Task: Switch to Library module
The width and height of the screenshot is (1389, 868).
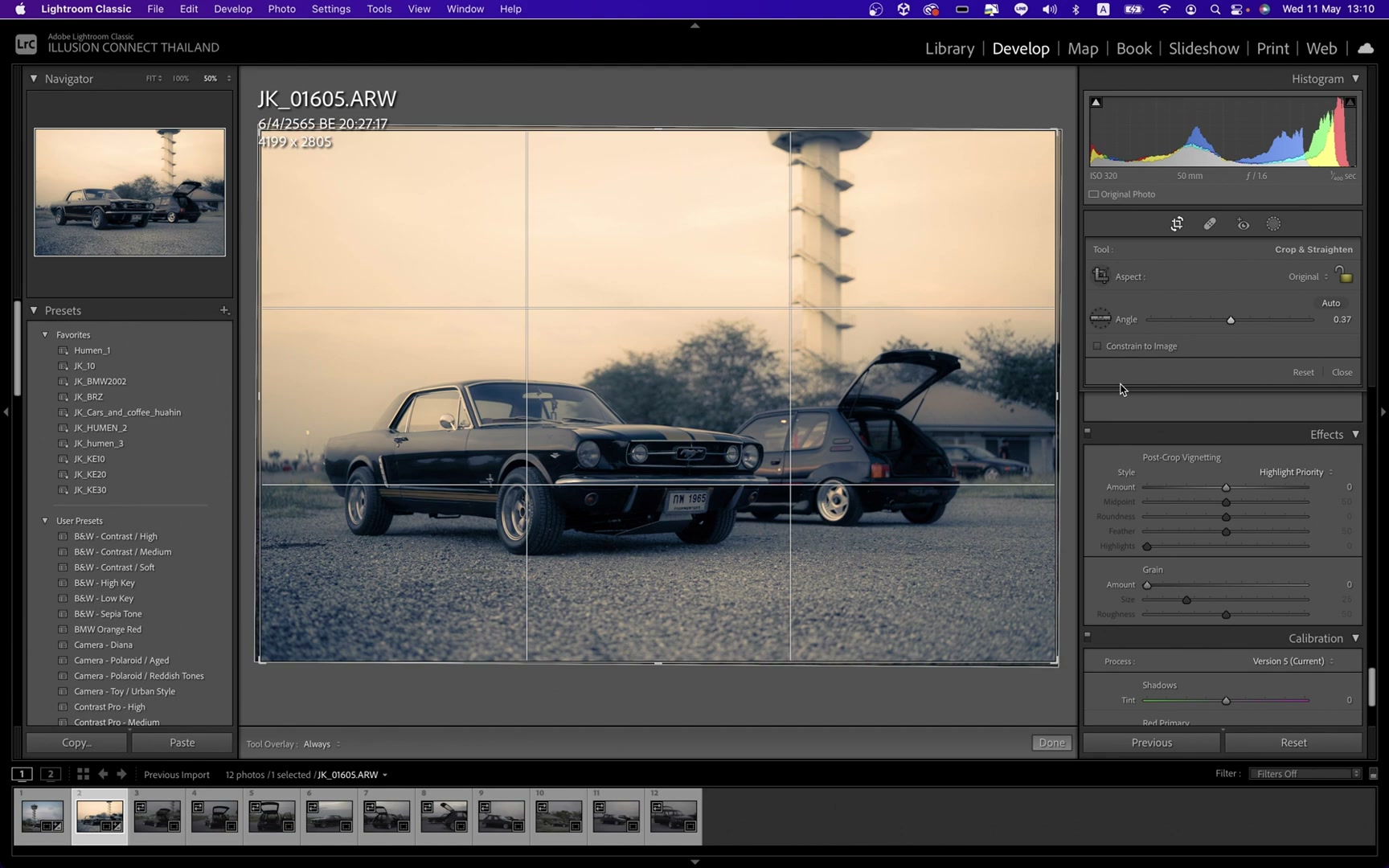Action: coord(949,48)
